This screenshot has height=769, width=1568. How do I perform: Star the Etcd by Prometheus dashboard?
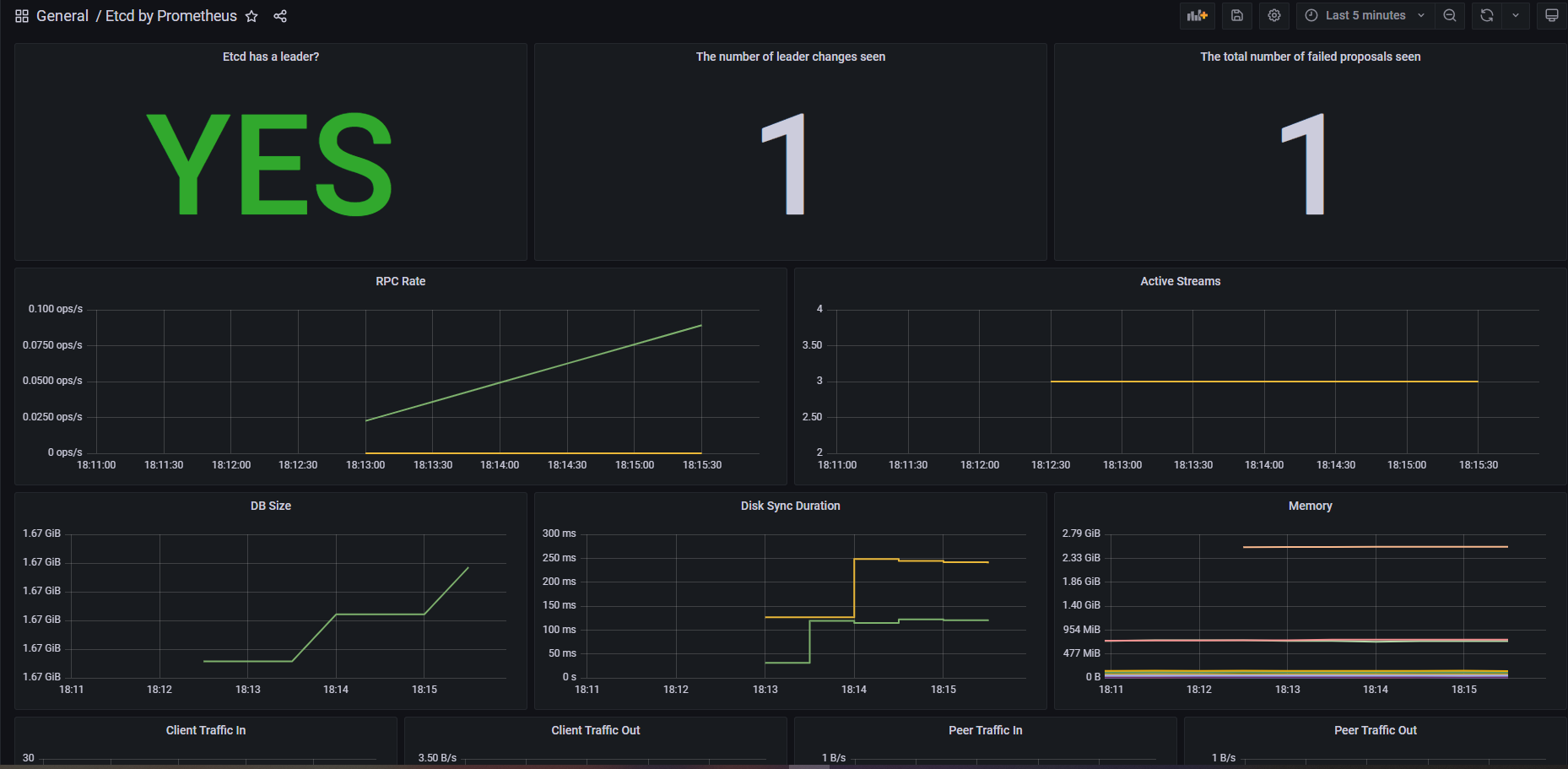(x=251, y=16)
